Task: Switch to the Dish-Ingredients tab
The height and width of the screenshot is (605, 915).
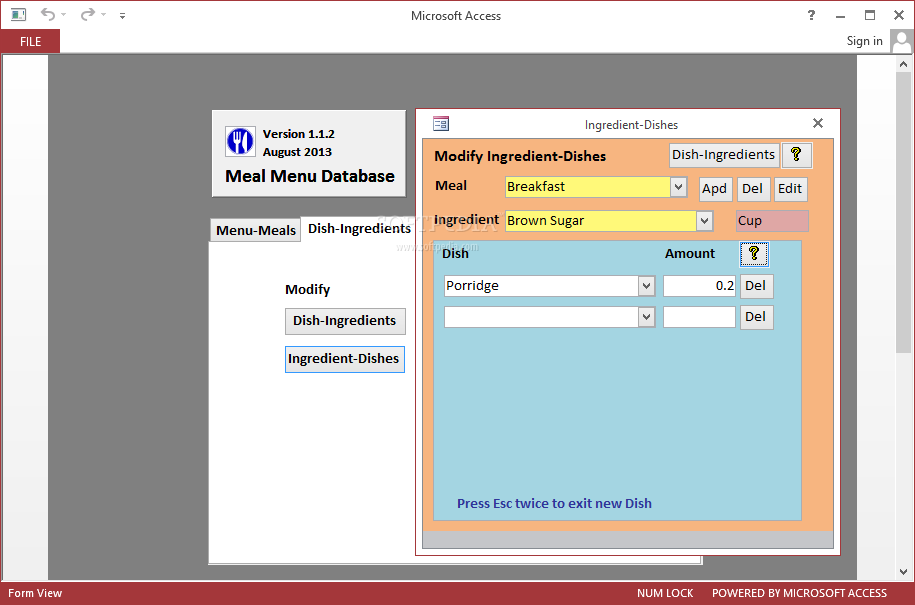Action: pyautogui.click(x=359, y=229)
